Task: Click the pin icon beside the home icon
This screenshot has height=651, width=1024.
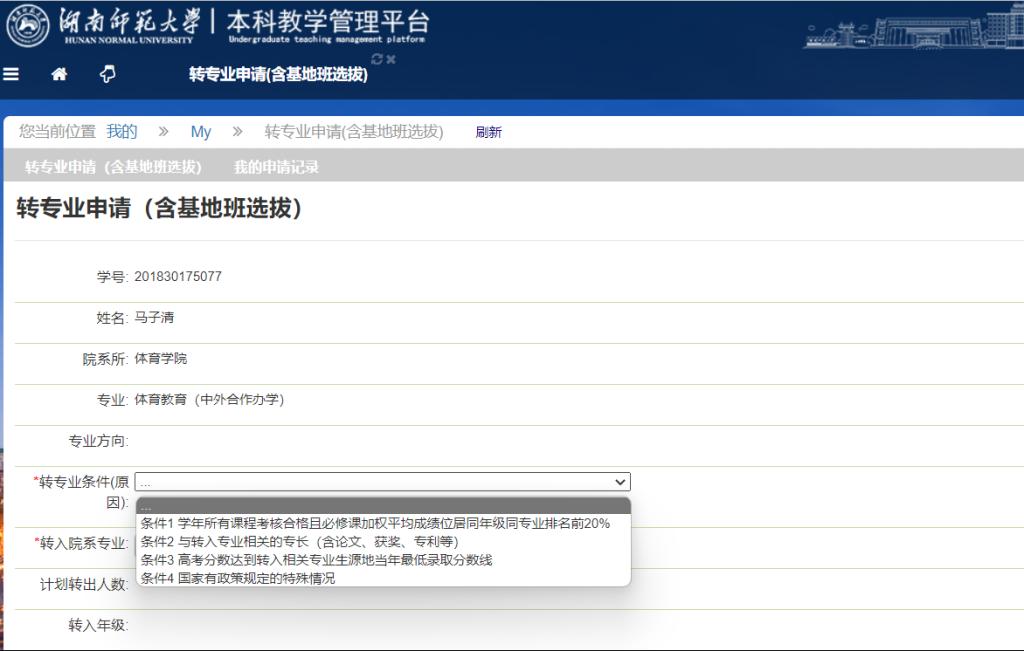Action: pyautogui.click(x=107, y=74)
